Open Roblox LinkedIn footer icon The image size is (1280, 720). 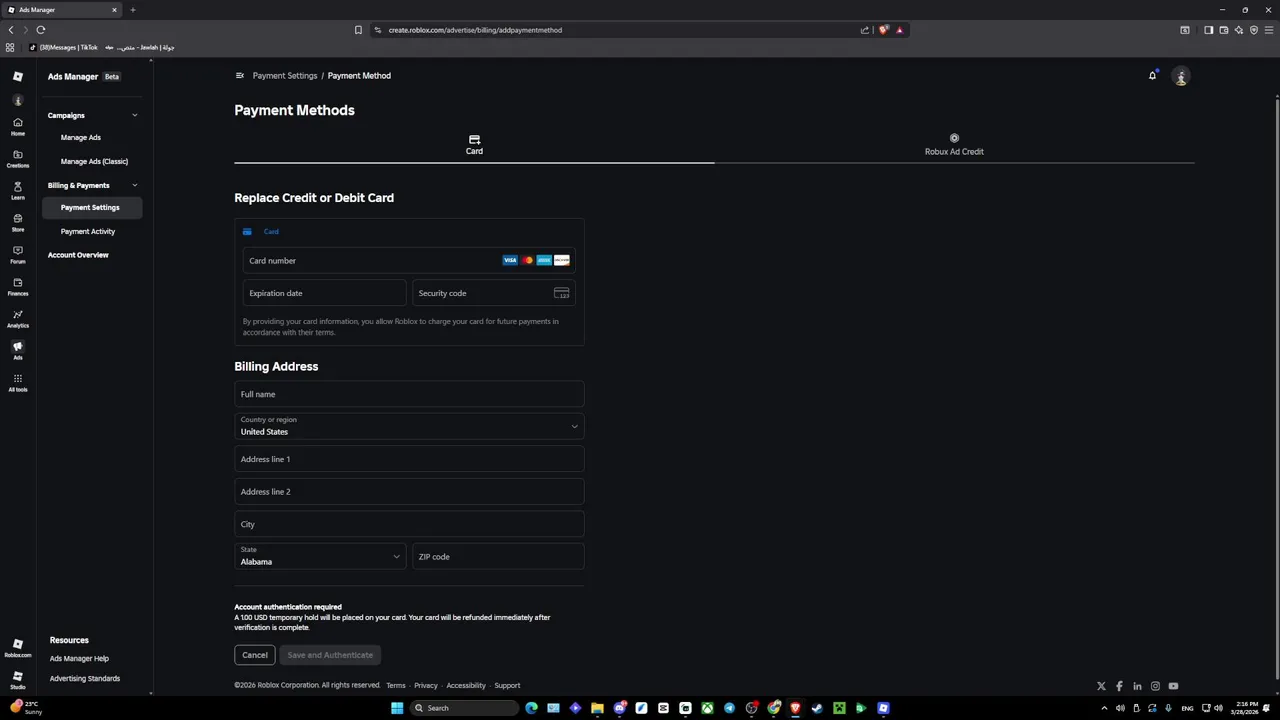click(x=1137, y=686)
